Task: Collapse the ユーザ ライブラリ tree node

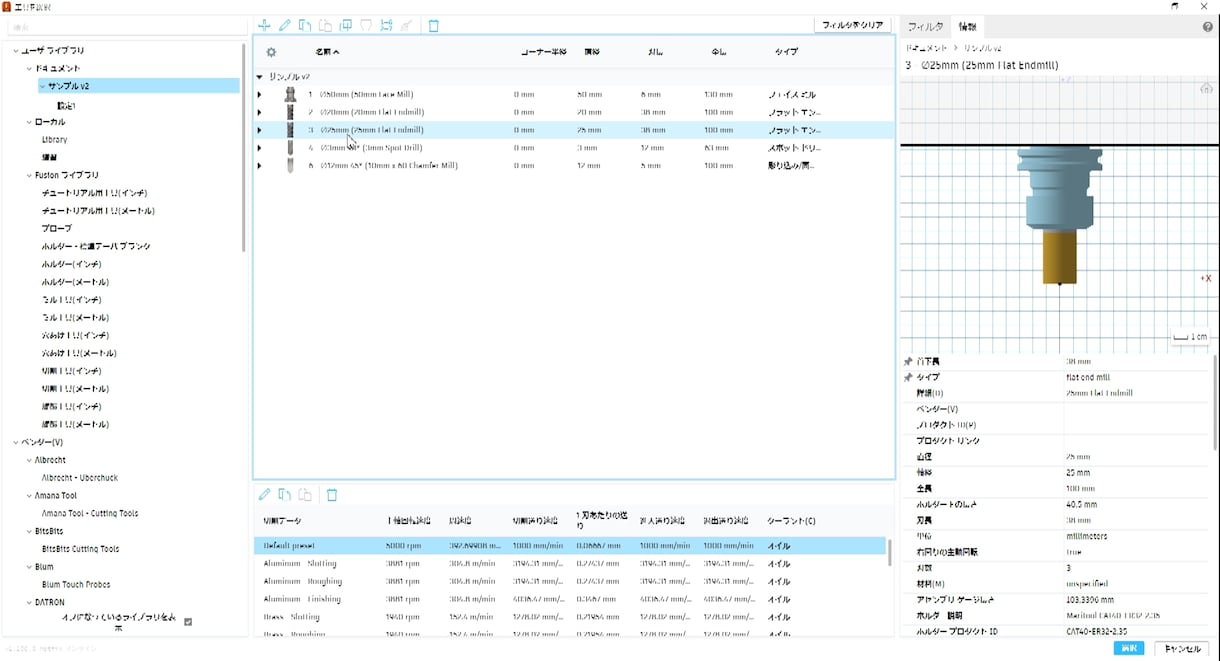Action: pyautogui.click(x=15, y=50)
